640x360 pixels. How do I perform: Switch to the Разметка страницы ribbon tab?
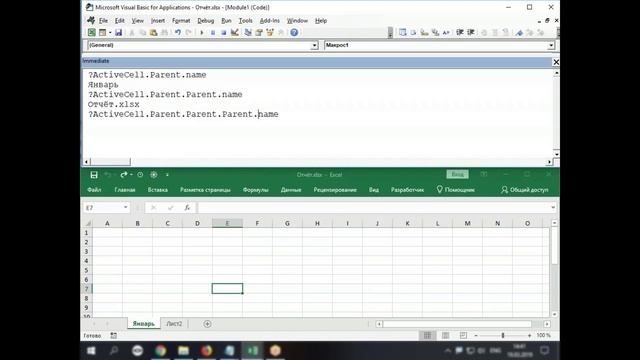205,190
